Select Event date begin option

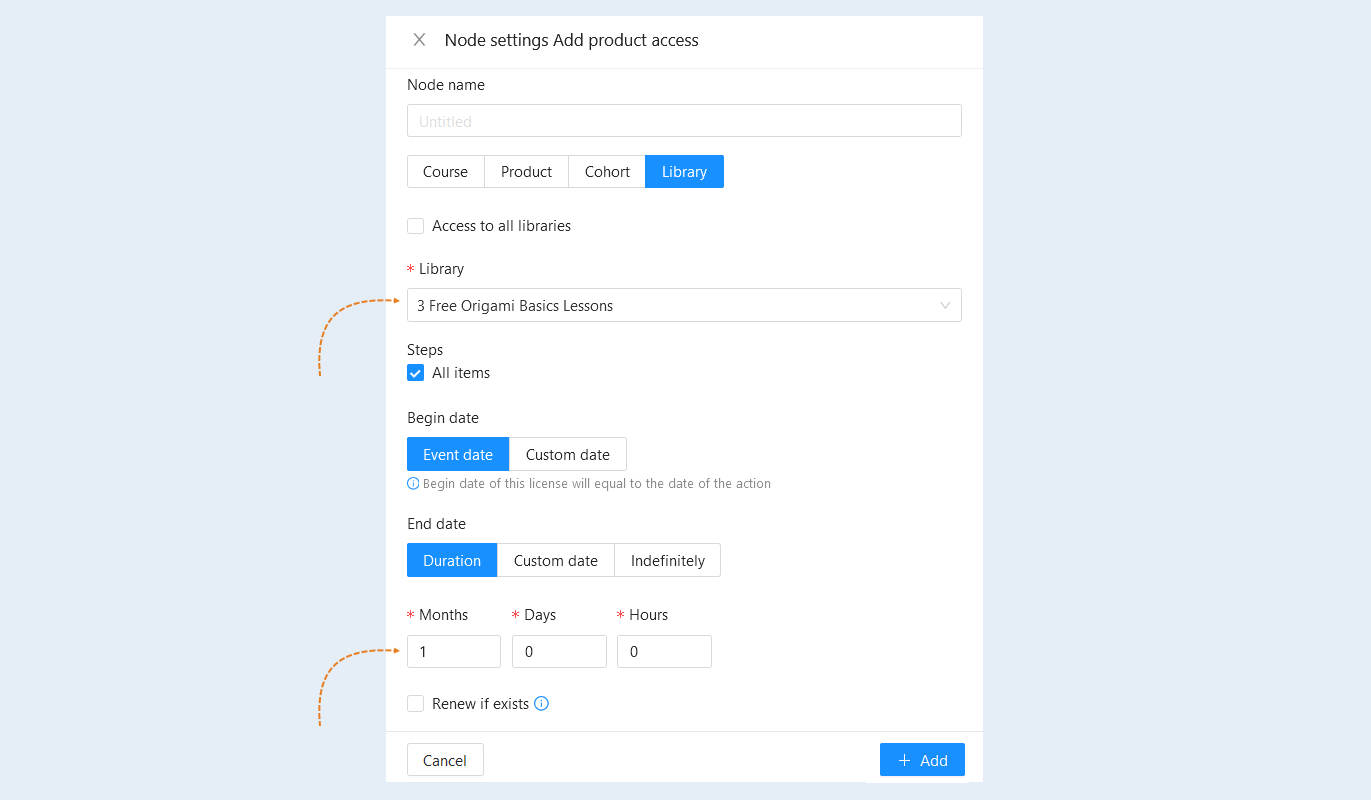click(458, 454)
